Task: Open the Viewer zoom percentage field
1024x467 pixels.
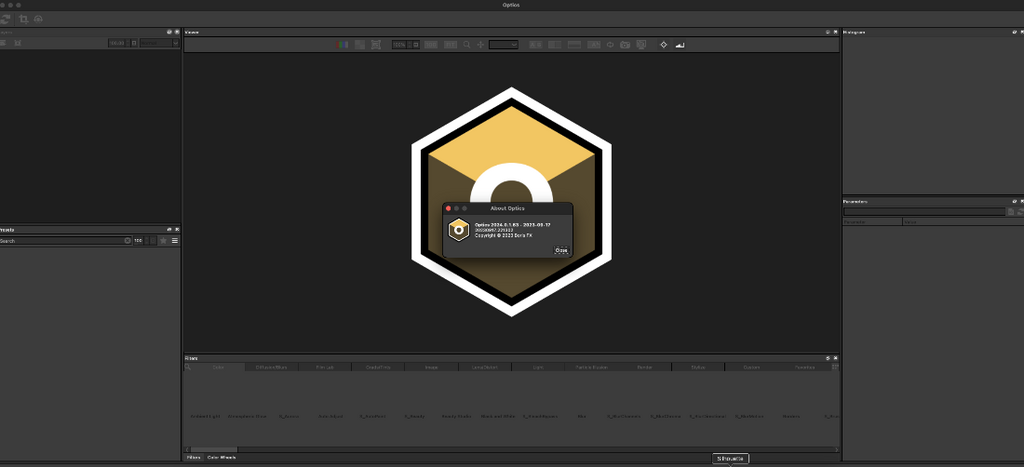Action: (x=402, y=44)
